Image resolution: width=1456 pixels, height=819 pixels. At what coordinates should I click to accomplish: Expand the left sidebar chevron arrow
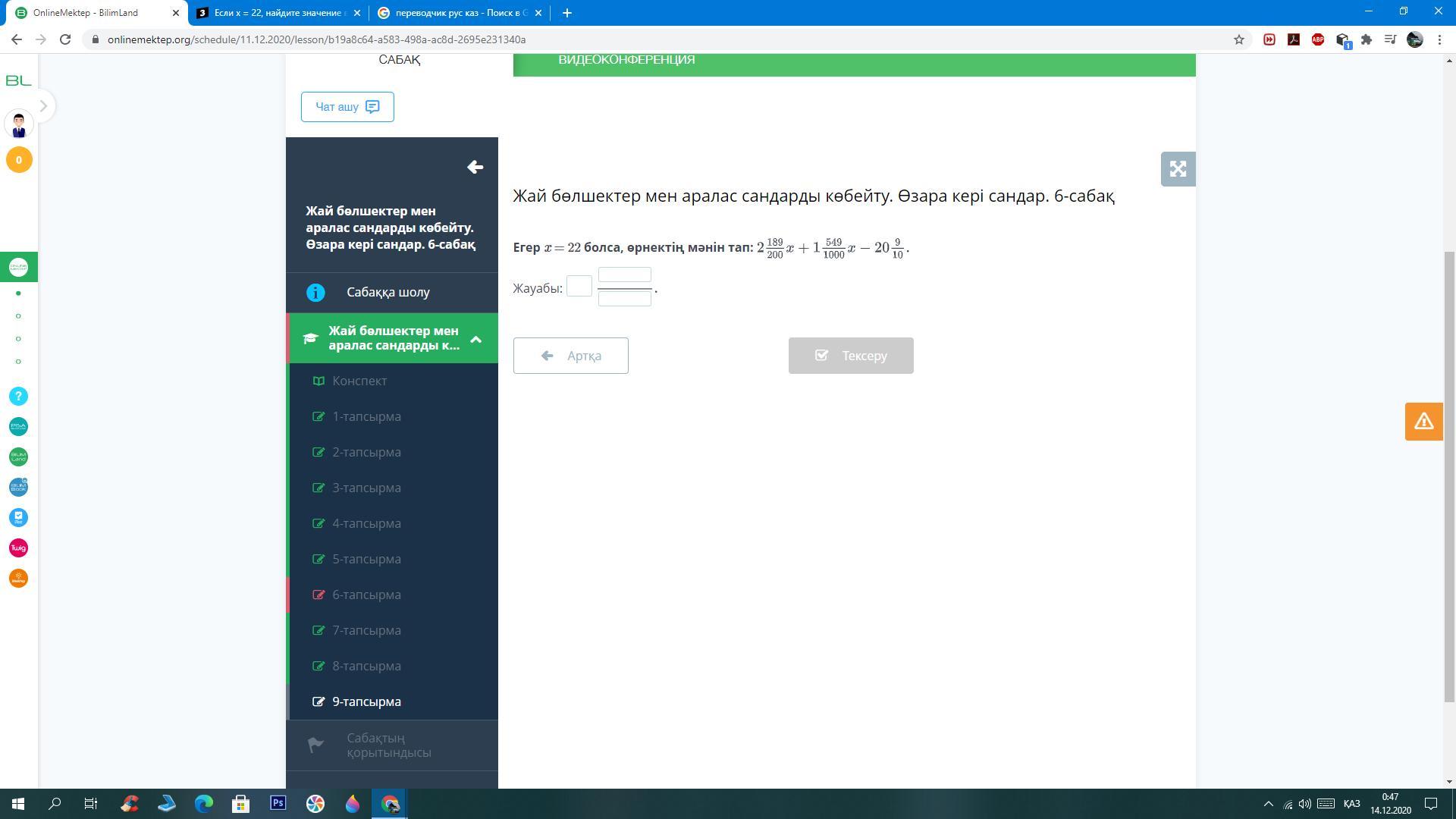click(43, 106)
